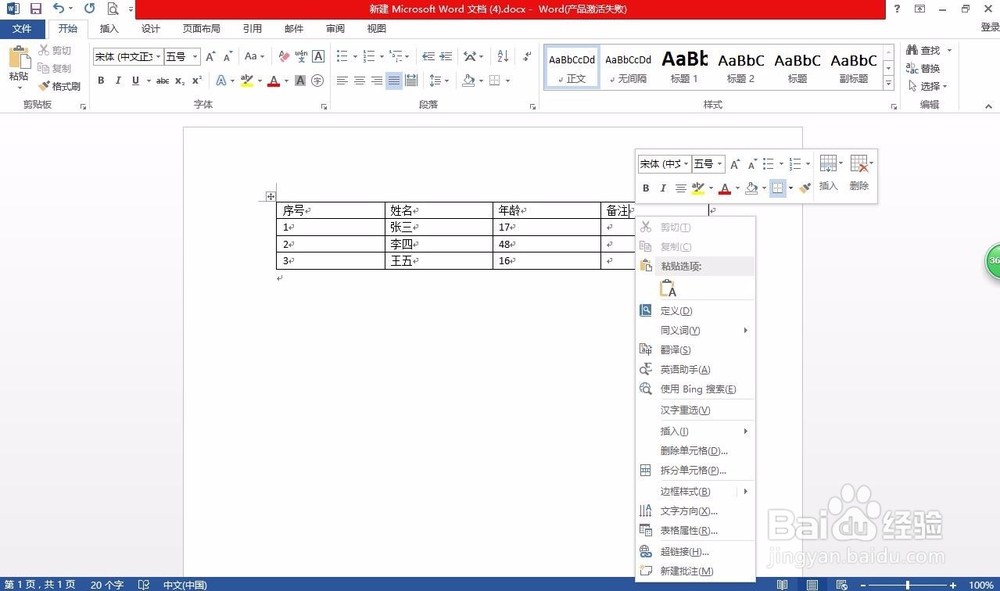Screen dimensions: 1000x591
Task: Click Clear Formatting eraser icon in ribbon
Action: coord(284,57)
